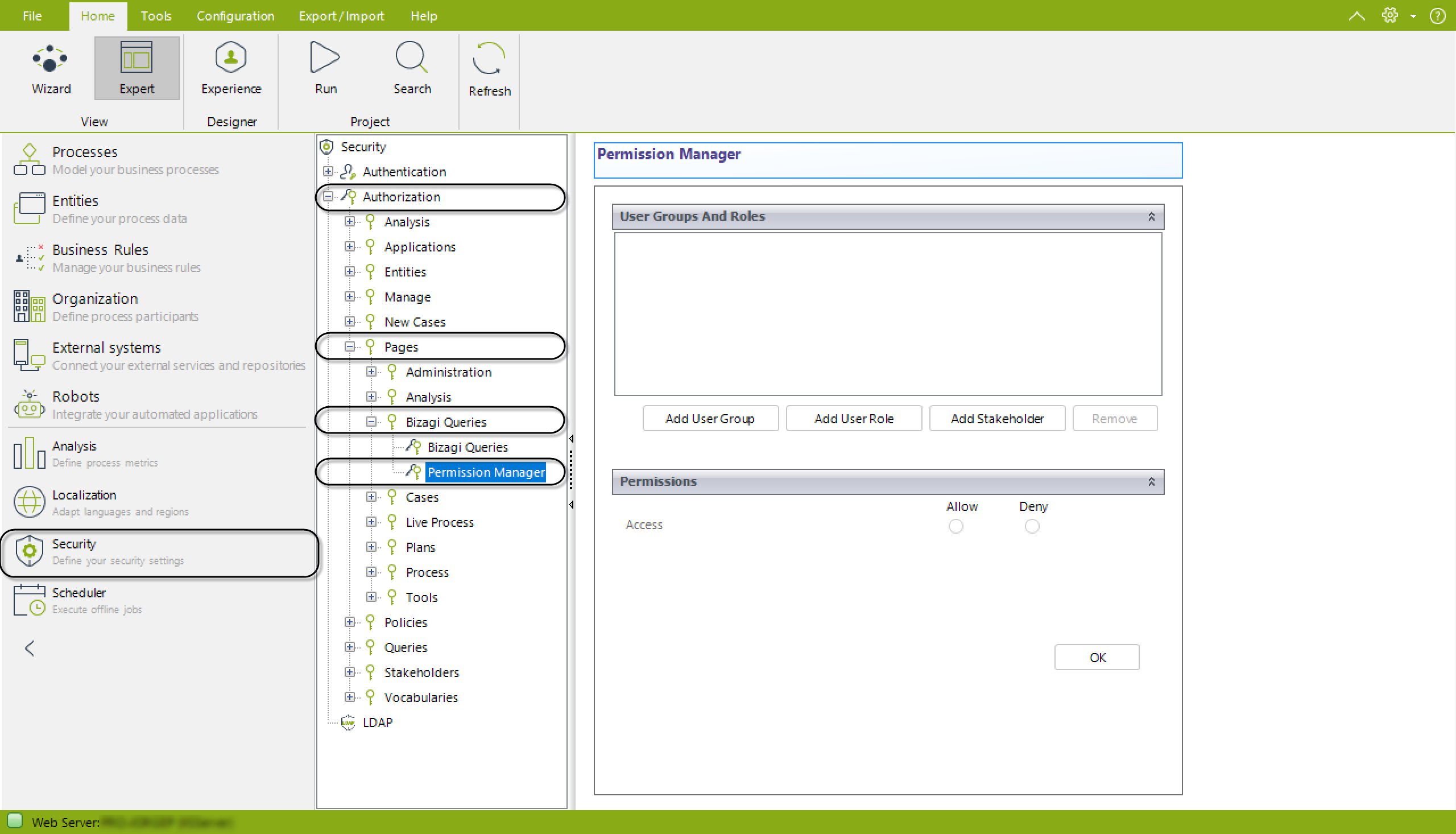The width and height of the screenshot is (1456, 834).
Task: Select the Cases tree node
Action: [x=422, y=497]
